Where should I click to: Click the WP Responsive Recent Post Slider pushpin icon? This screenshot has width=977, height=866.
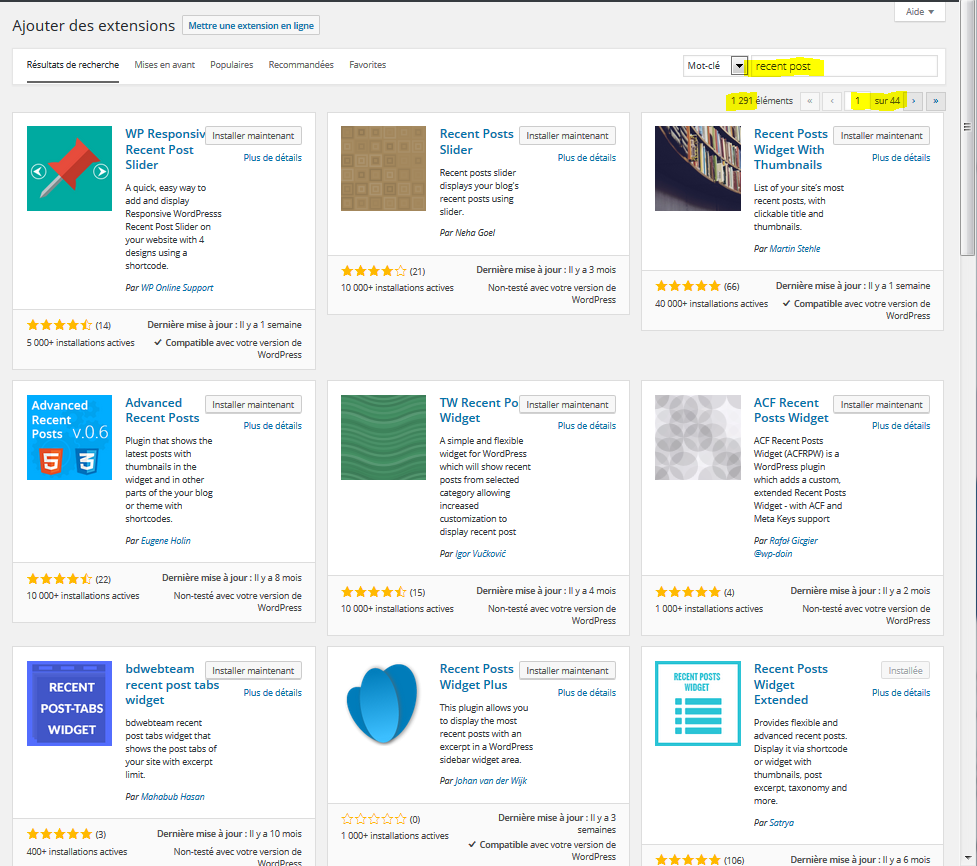click(x=69, y=168)
